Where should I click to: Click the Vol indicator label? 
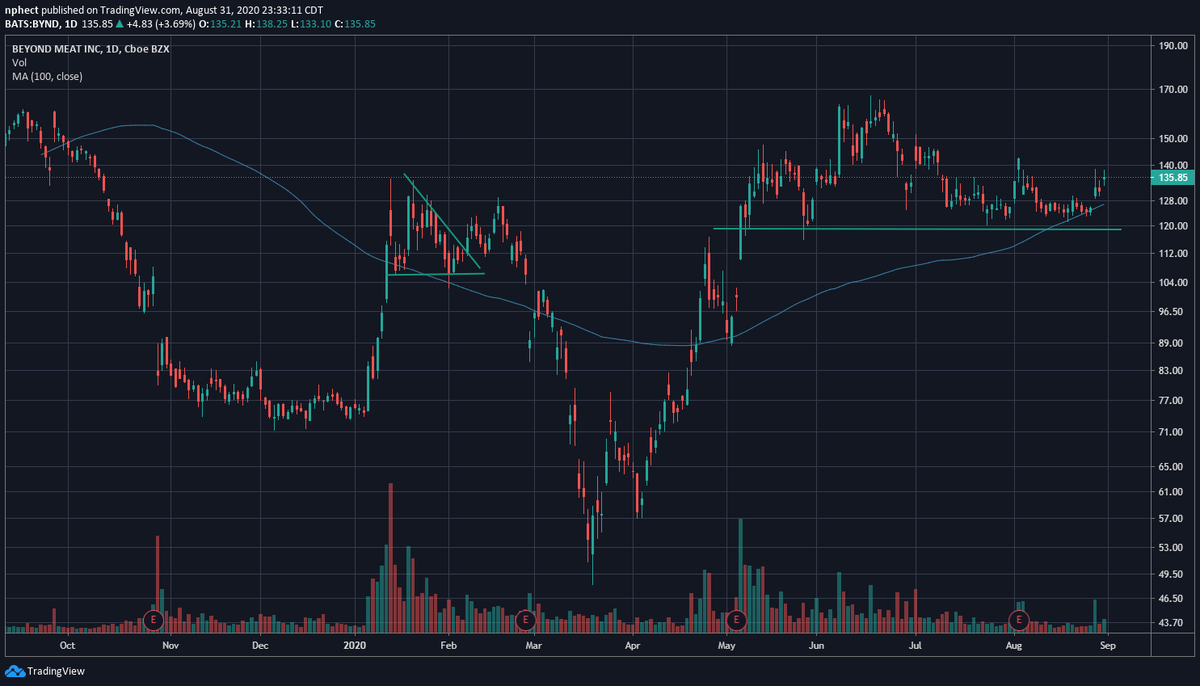pyautogui.click(x=19, y=61)
